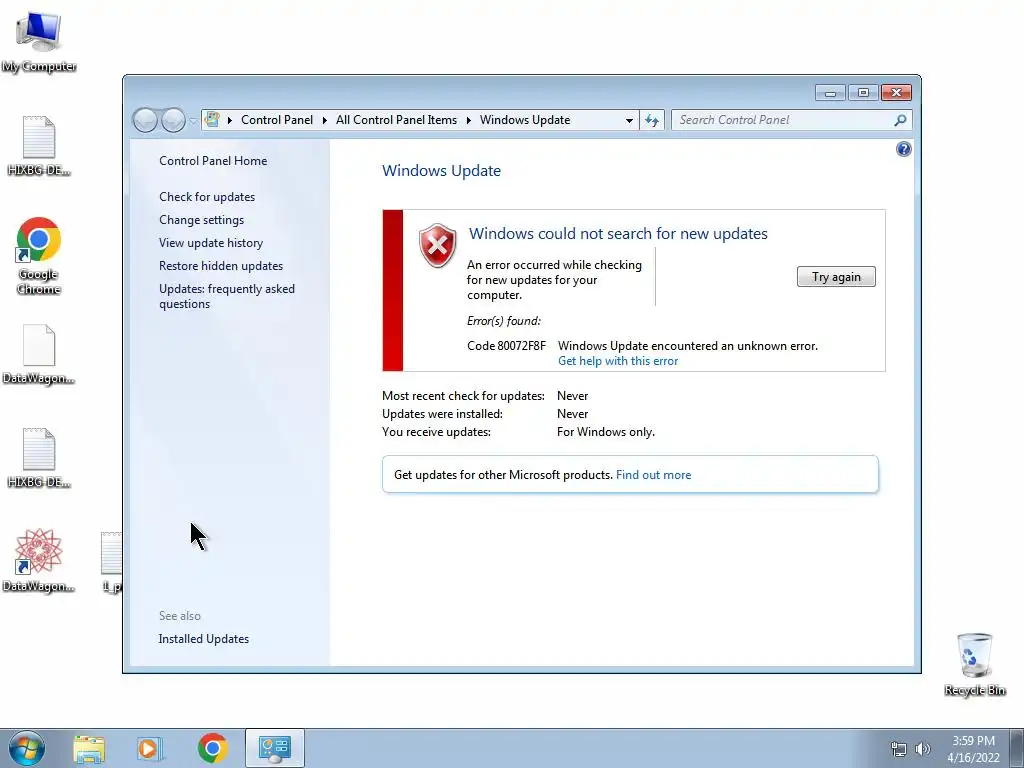The height and width of the screenshot is (768, 1024).
Task: Go back with the Back arrow button
Action: pyautogui.click(x=145, y=120)
